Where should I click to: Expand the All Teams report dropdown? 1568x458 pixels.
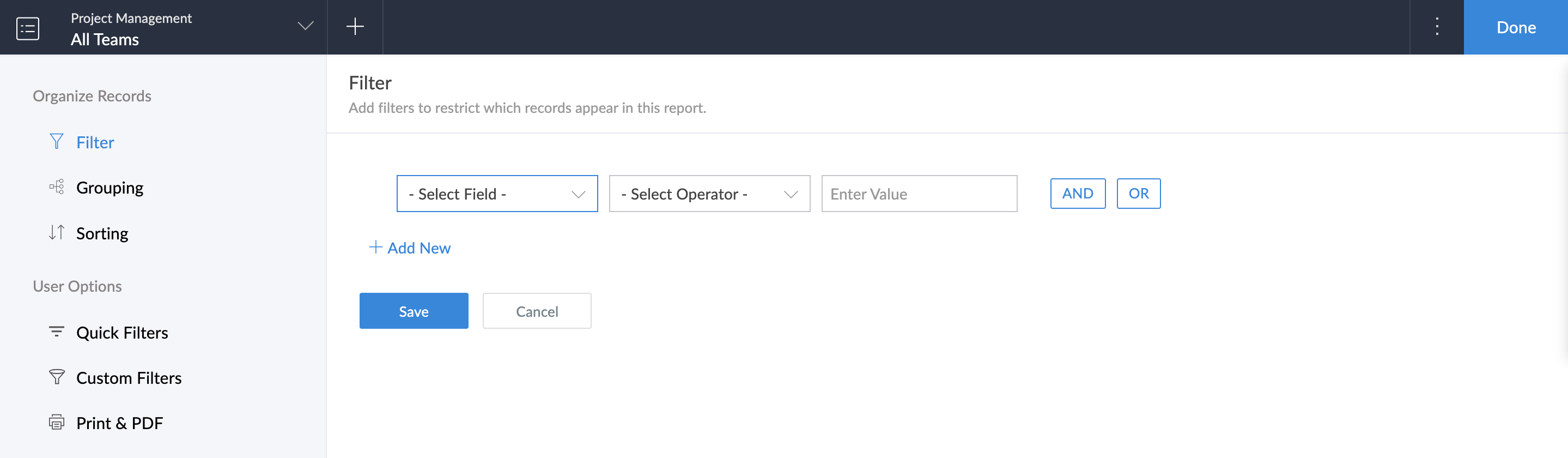tap(305, 27)
